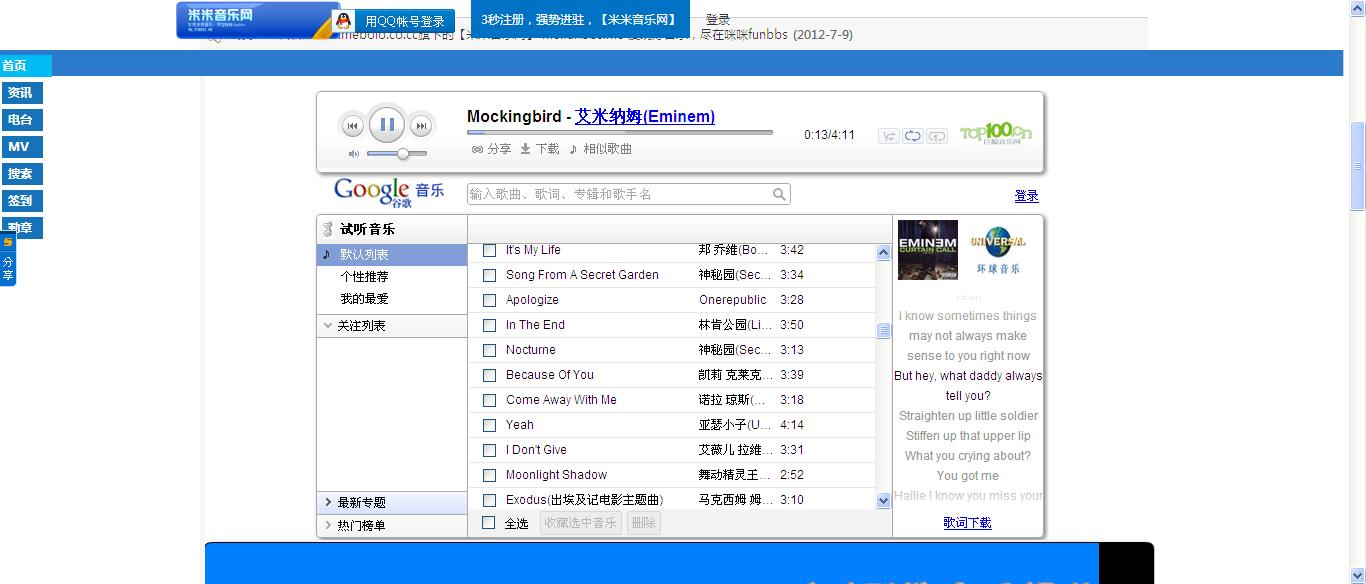Click the 收藏选中音乐 button
Screen dimensions: 1366x584
point(581,523)
